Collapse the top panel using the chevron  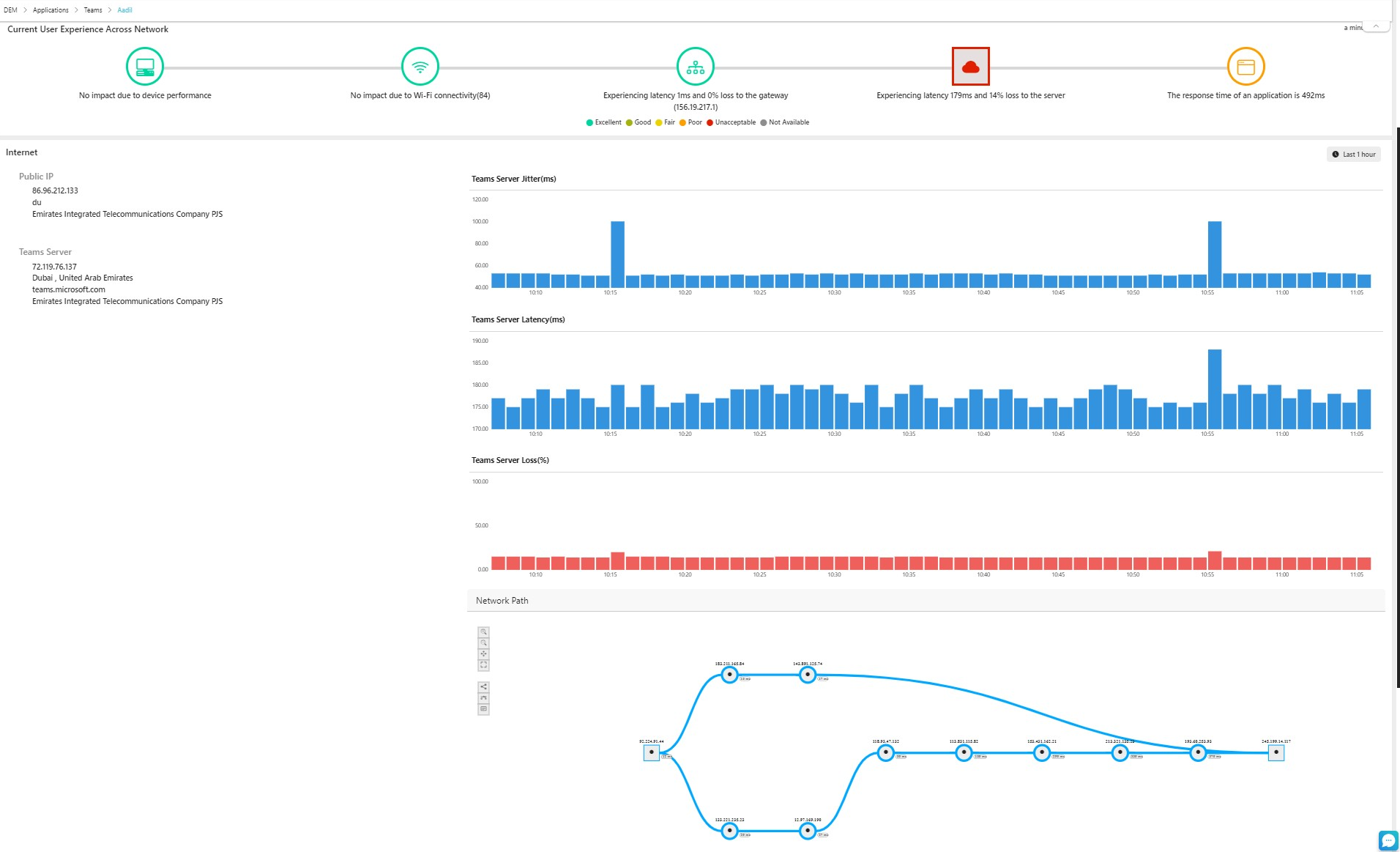pyautogui.click(x=1376, y=26)
